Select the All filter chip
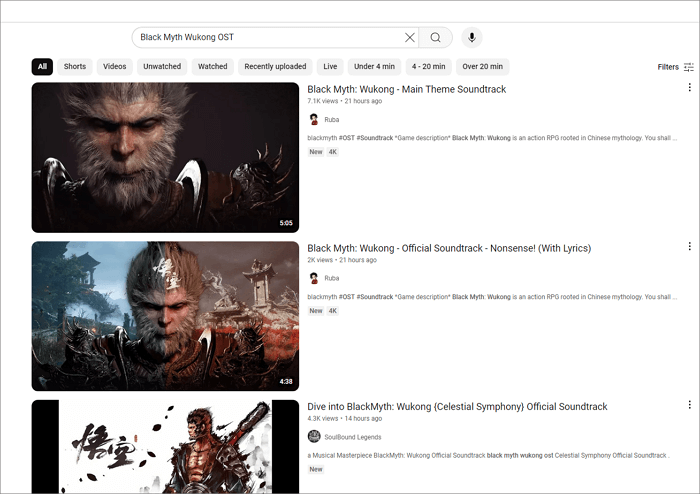Viewport: 700px width, 494px height. (x=42, y=66)
